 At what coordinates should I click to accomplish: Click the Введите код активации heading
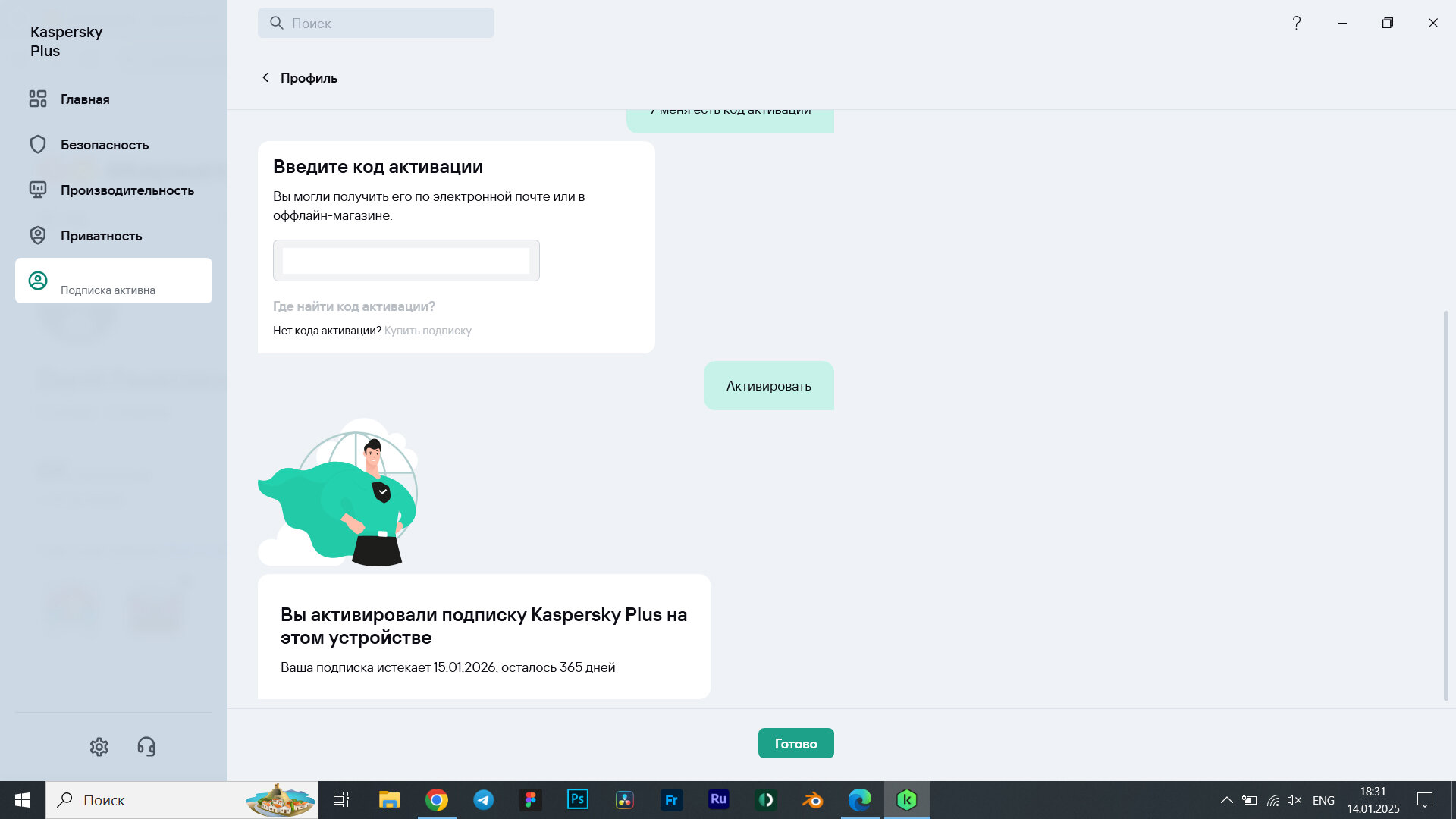pos(378,167)
